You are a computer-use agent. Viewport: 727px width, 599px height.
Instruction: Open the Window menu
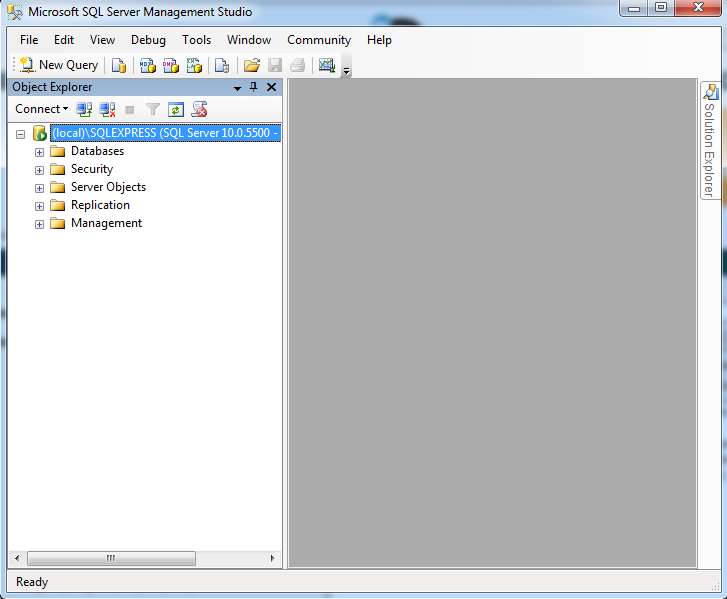point(249,40)
